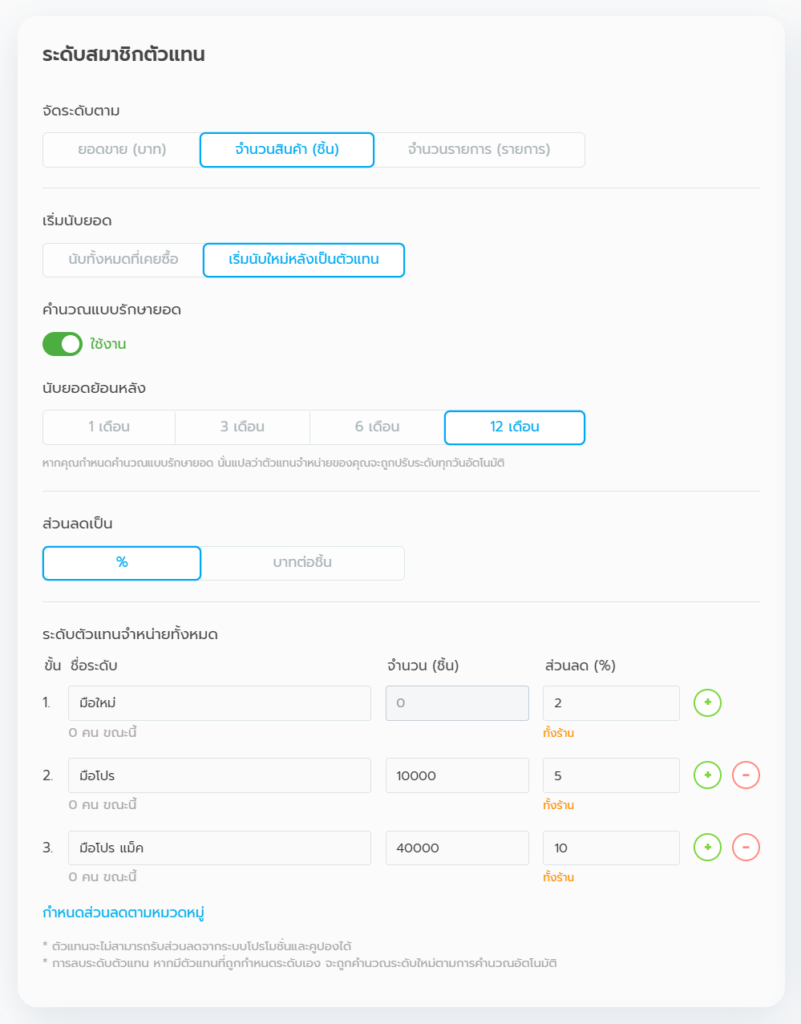Delete the มือโปร แม็ค level via minus icon
This screenshot has width=801, height=1024.
click(x=746, y=848)
